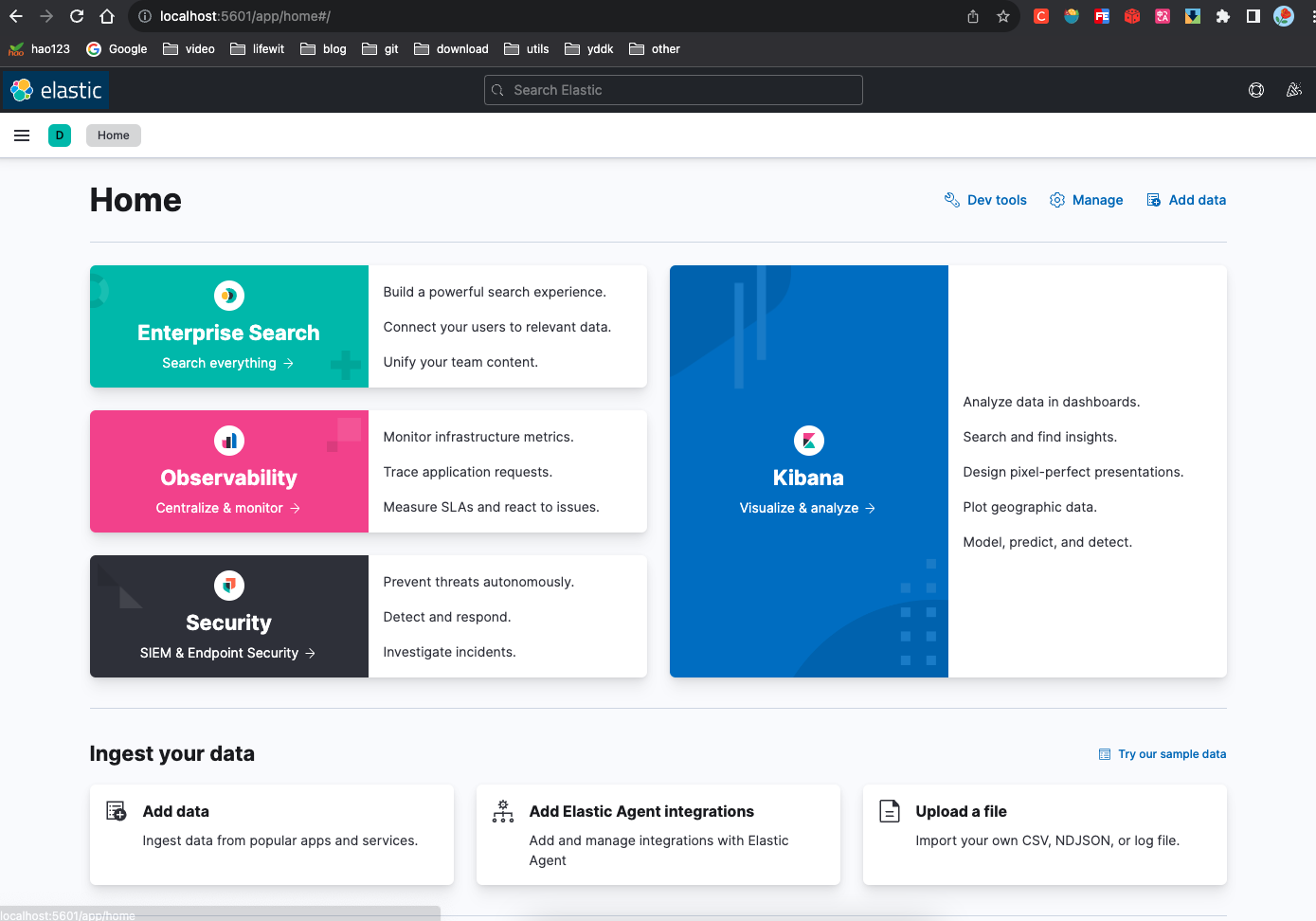Open the browser extensions puzzle icon
Screen dimensions: 1316x921
(x=1223, y=16)
